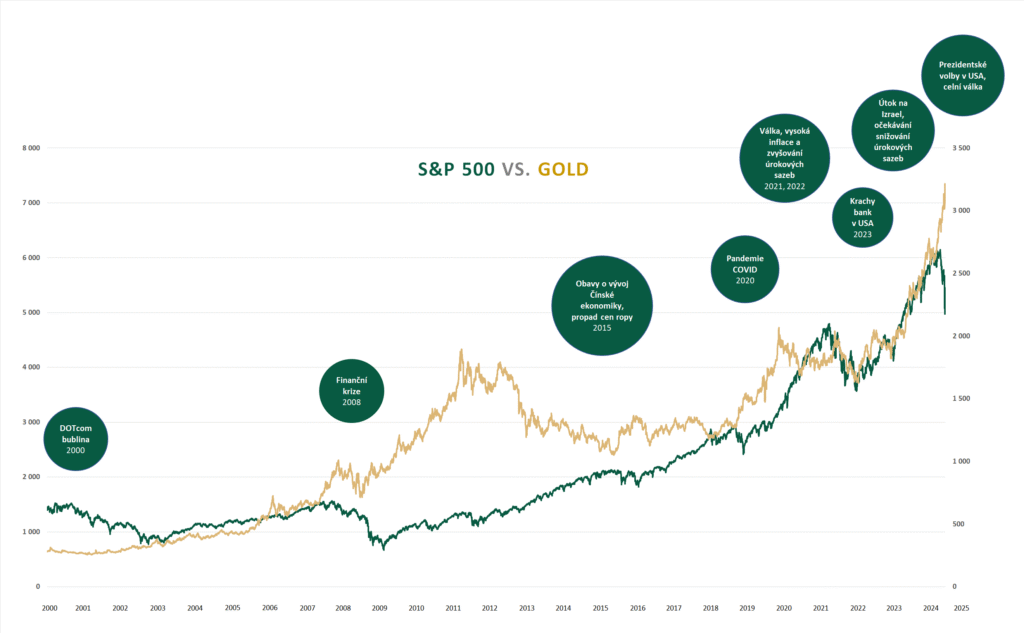Click the 2000 year label on x-axis
The width and height of the screenshot is (1024, 633).
click(x=49, y=607)
